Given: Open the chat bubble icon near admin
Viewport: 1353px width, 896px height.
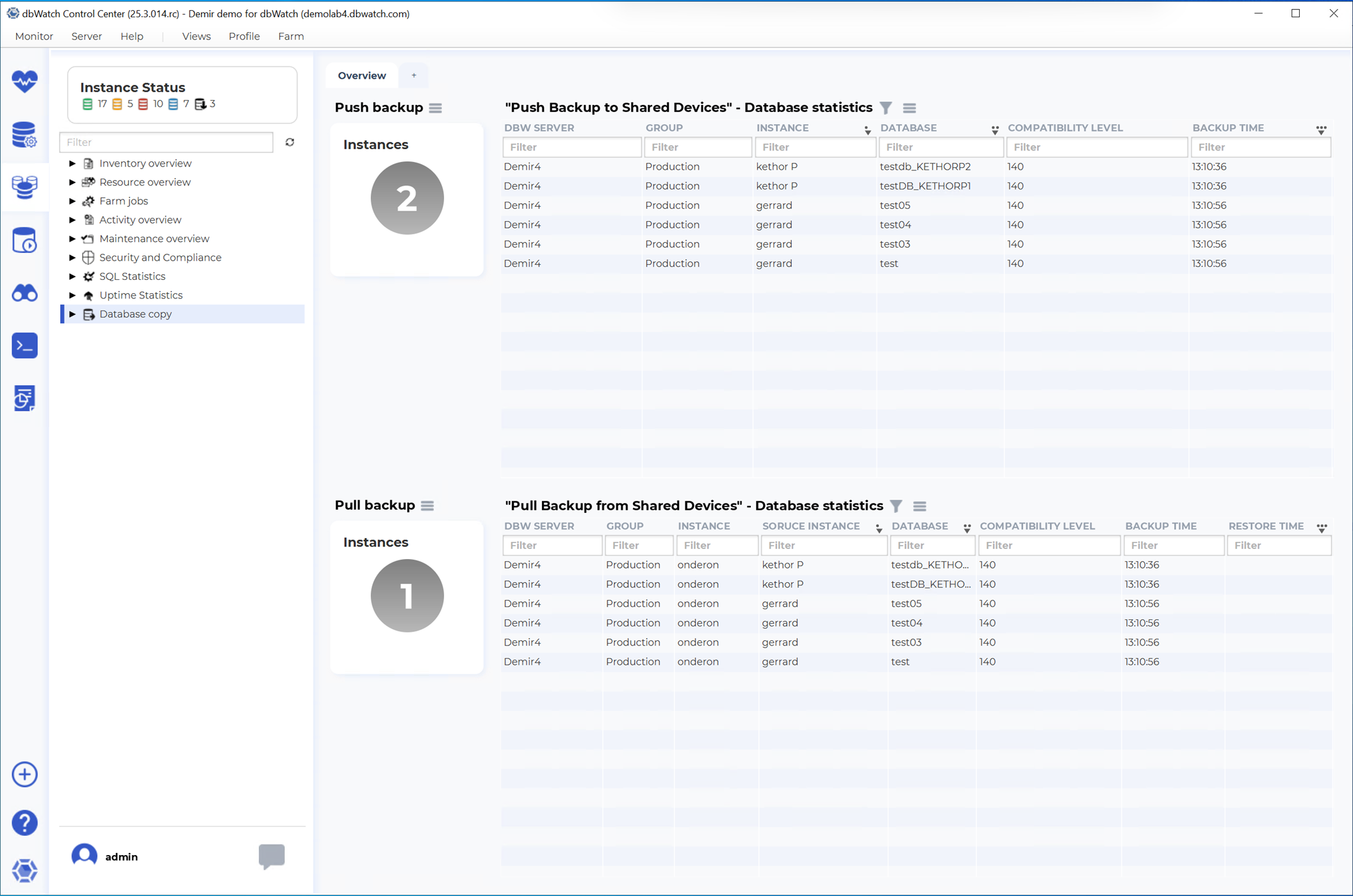Looking at the screenshot, I should tap(272, 855).
